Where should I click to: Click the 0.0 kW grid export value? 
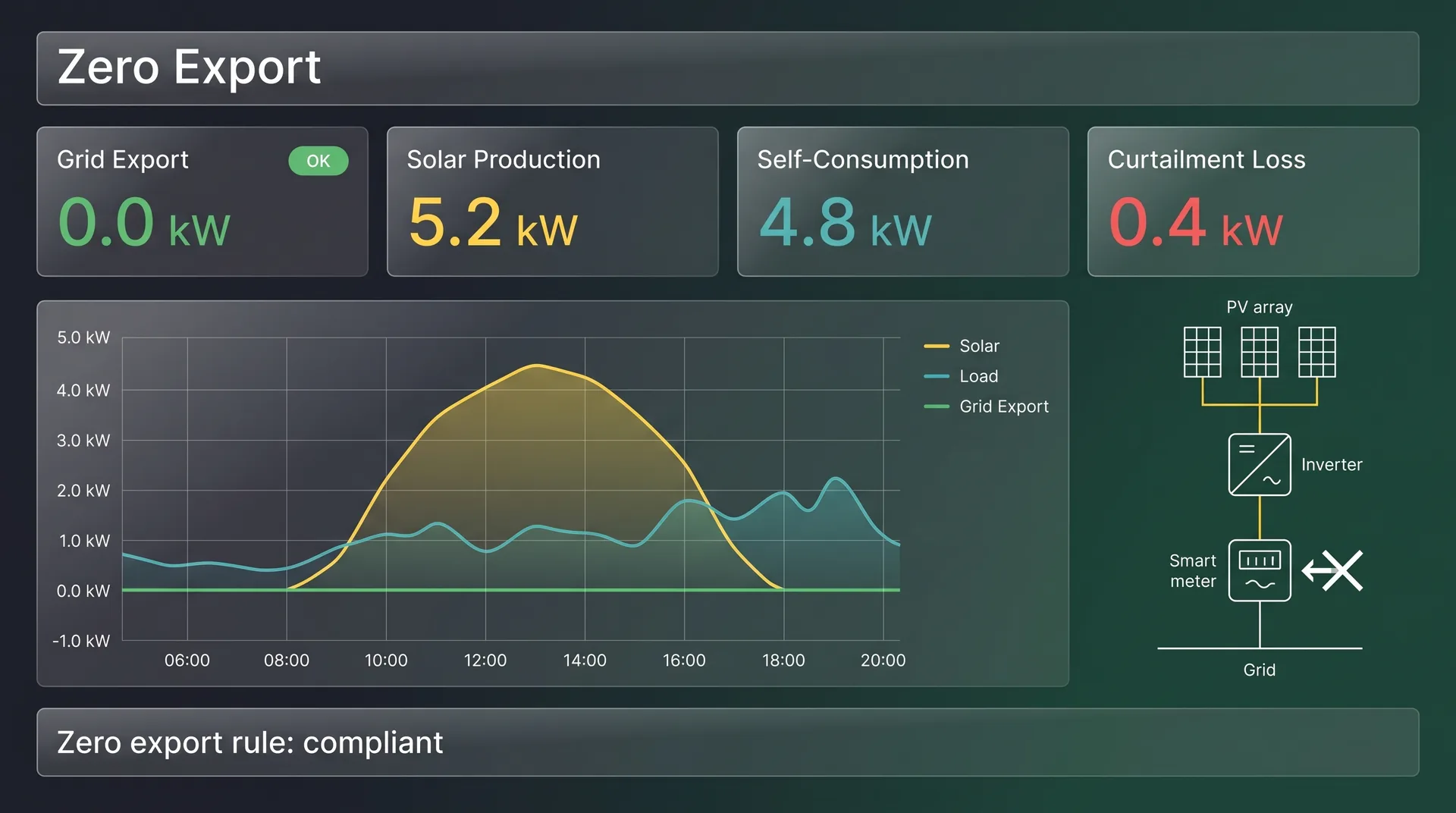tap(144, 221)
